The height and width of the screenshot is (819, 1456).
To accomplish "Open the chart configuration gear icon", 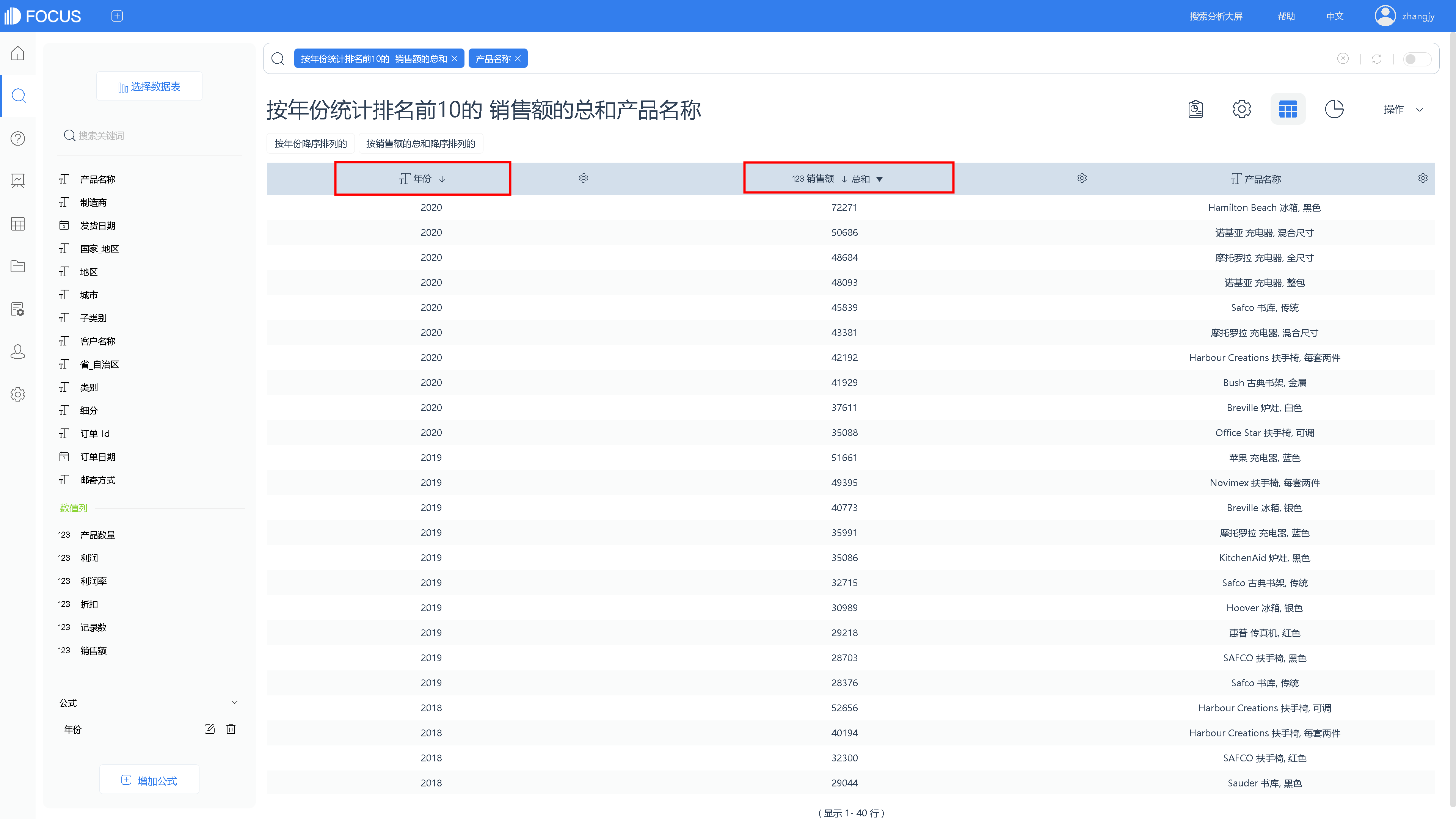I will (1242, 109).
